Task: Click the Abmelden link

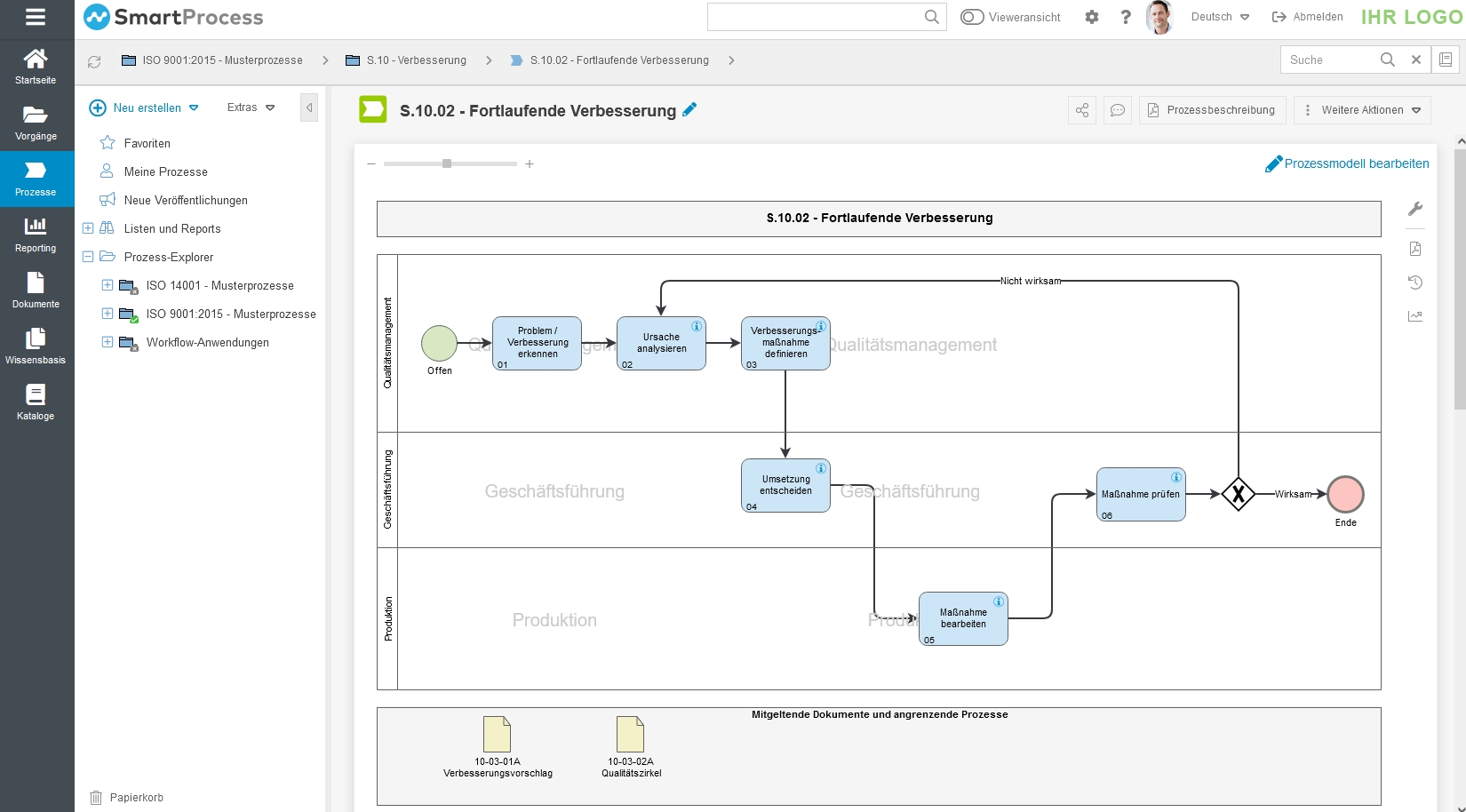Action: pyautogui.click(x=1308, y=17)
